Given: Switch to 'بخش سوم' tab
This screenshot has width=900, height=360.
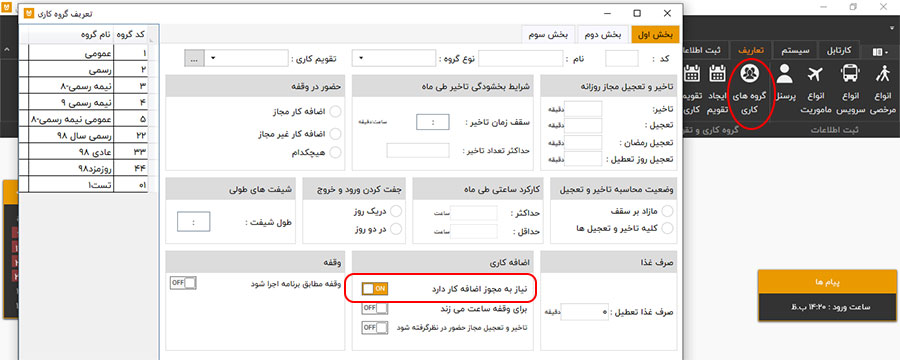Looking at the screenshot, I should pos(548,34).
